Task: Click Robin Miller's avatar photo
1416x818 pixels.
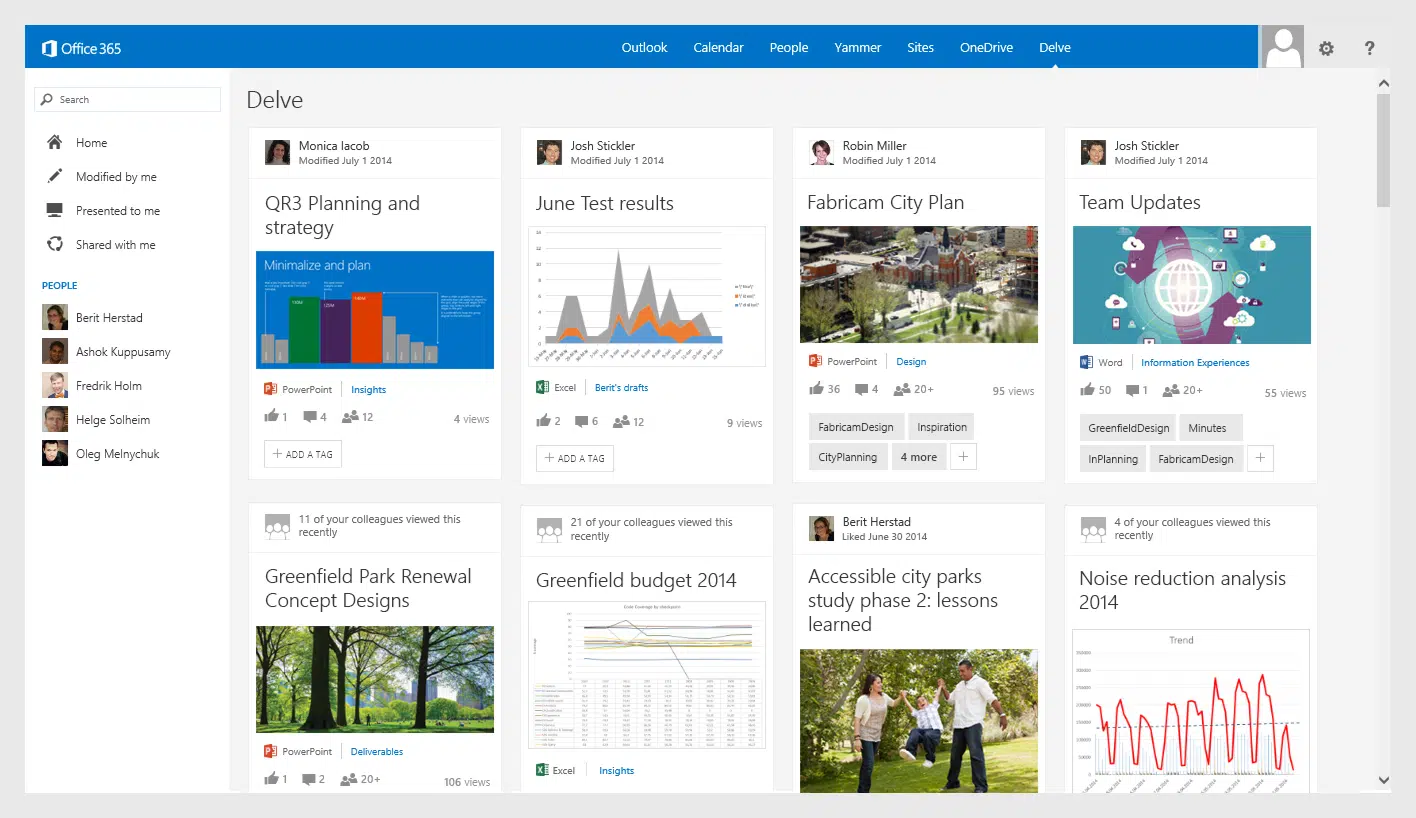Action: pyautogui.click(x=821, y=152)
